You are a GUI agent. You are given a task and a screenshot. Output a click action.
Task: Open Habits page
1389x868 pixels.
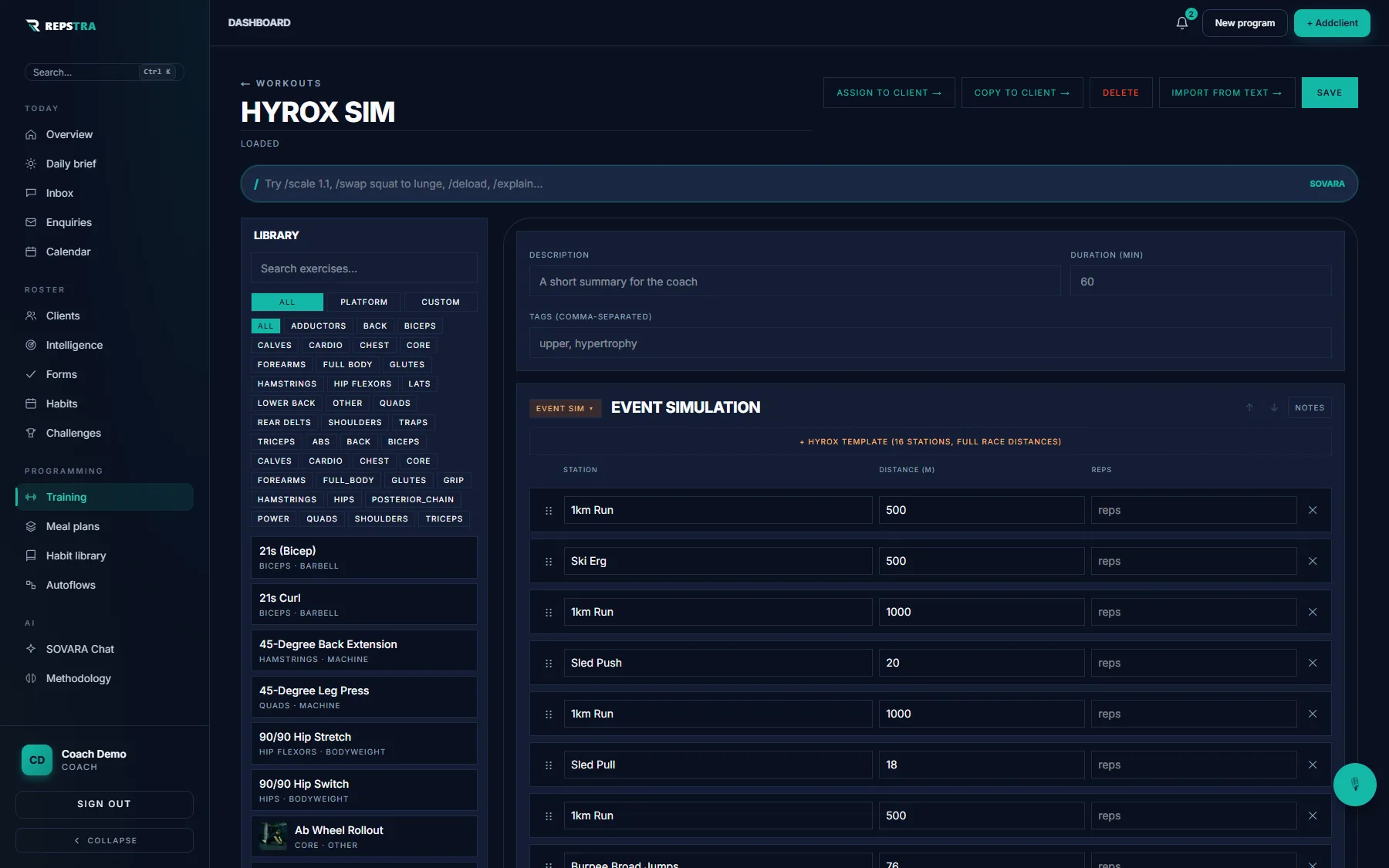coord(104,404)
